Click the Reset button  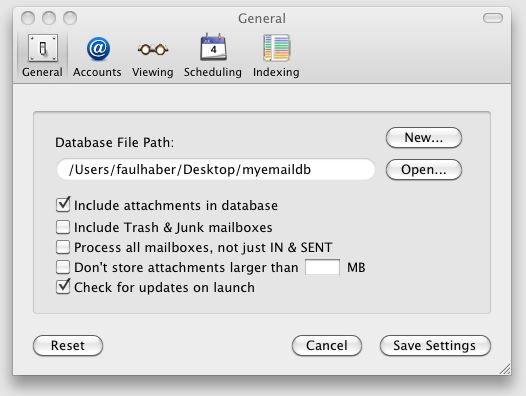68,345
